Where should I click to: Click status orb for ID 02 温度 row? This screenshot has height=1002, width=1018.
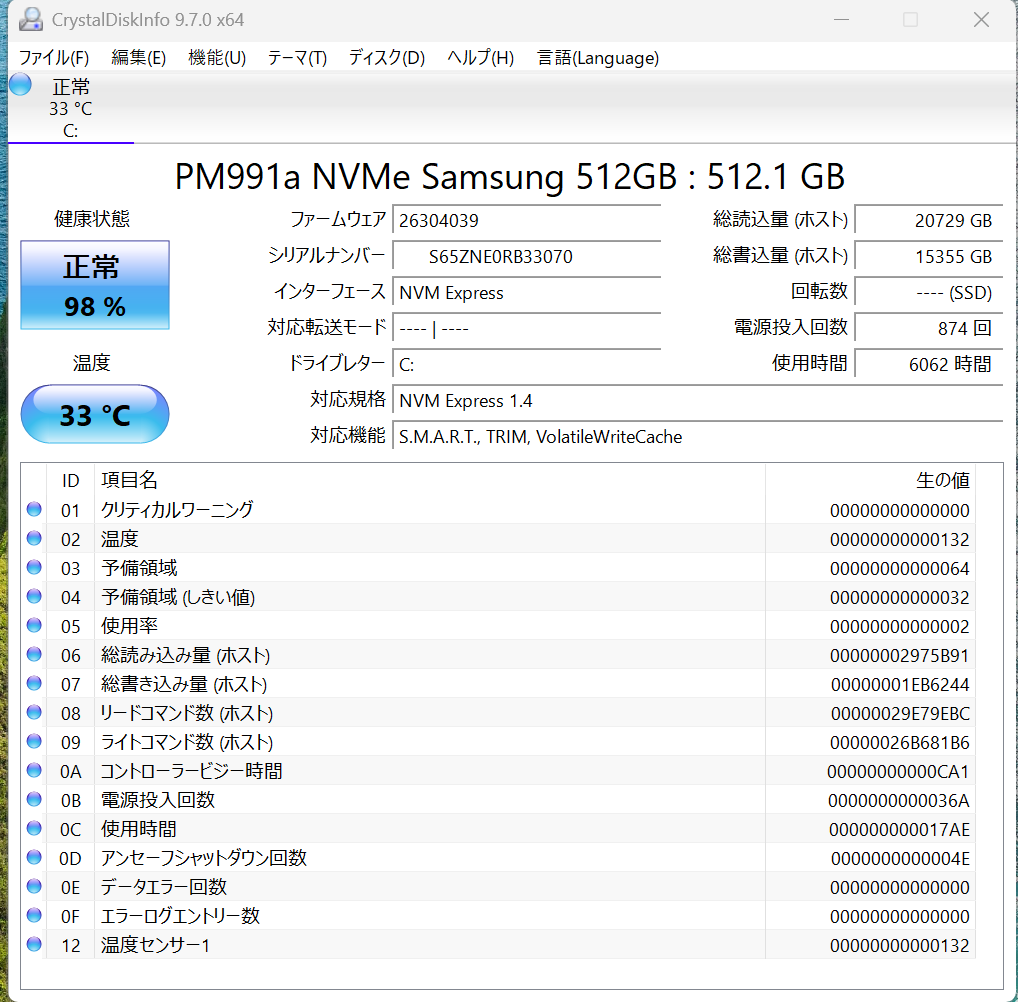(34, 538)
